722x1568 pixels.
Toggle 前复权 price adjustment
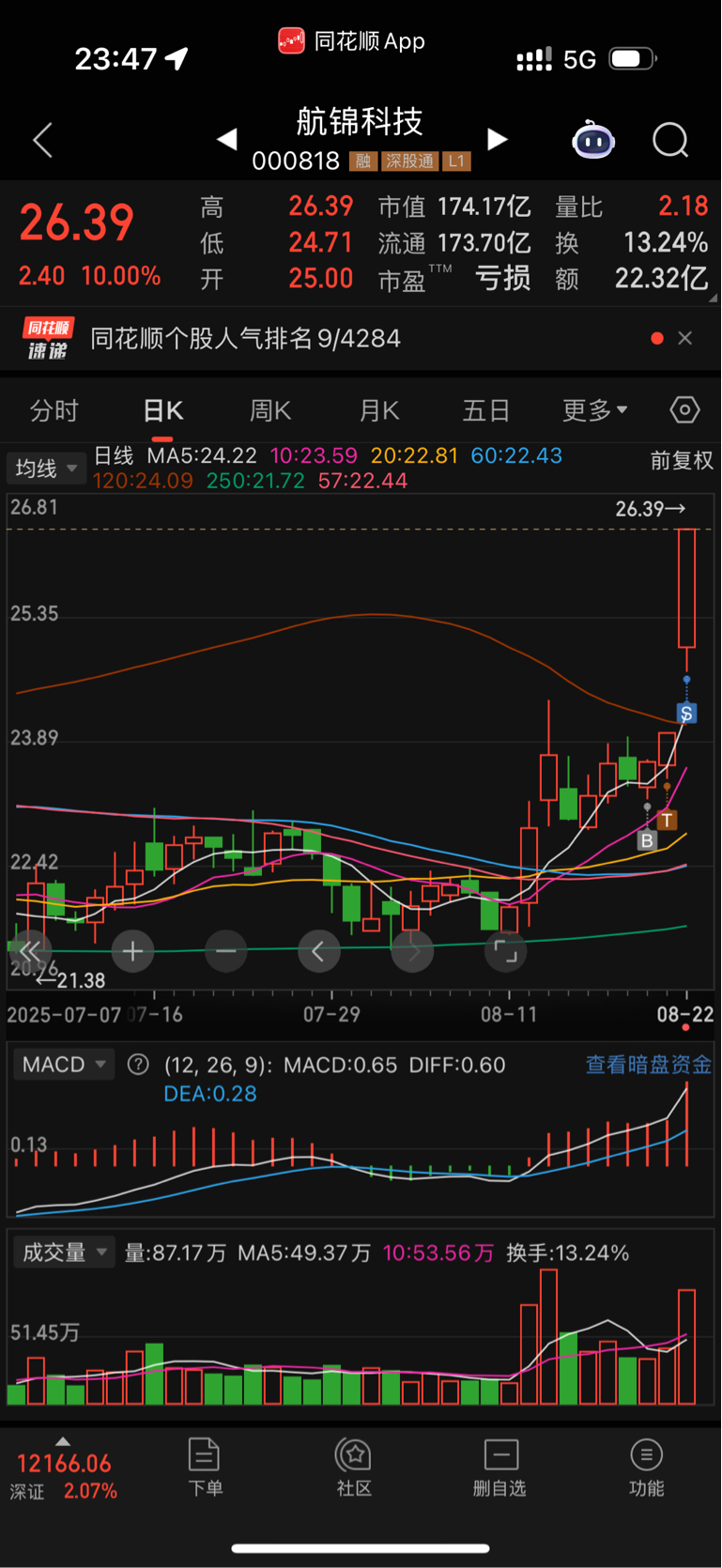click(682, 460)
